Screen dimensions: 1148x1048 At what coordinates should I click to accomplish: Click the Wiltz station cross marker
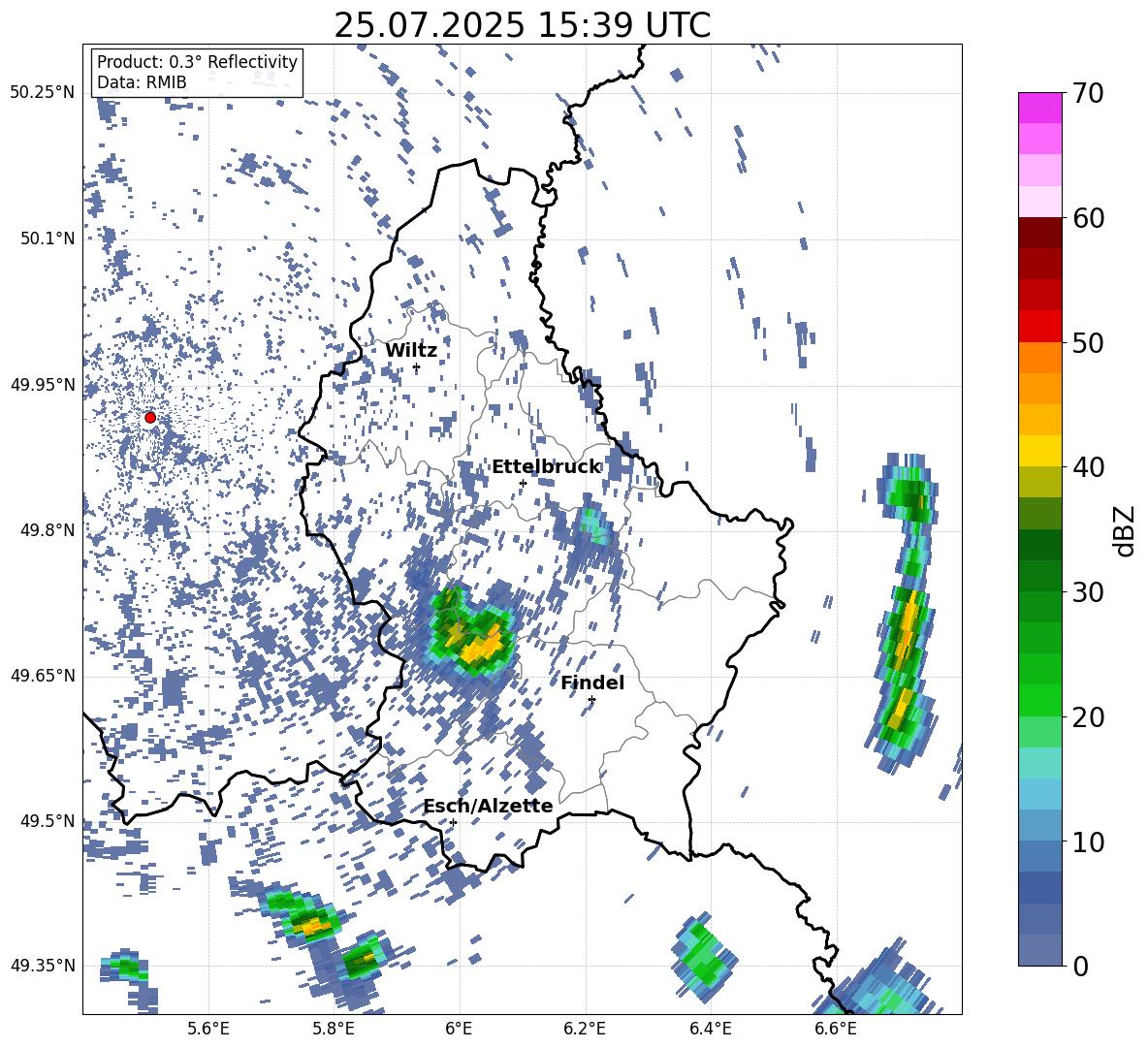pyautogui.click(x=417, y=367)
